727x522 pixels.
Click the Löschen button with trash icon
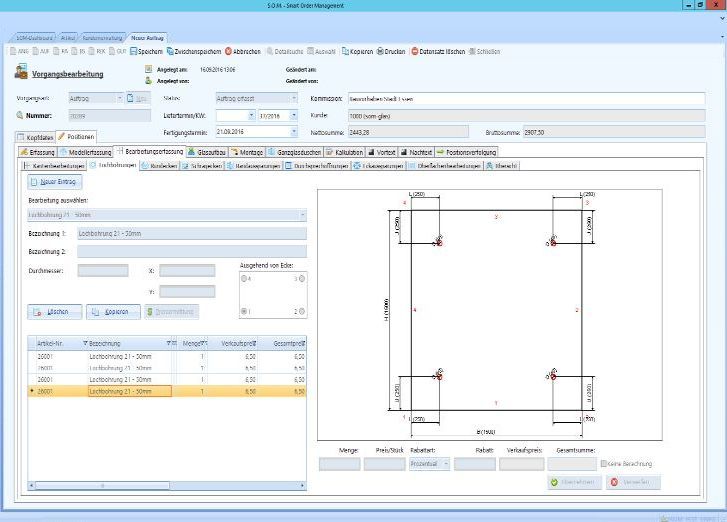click(x=53, y=311)
